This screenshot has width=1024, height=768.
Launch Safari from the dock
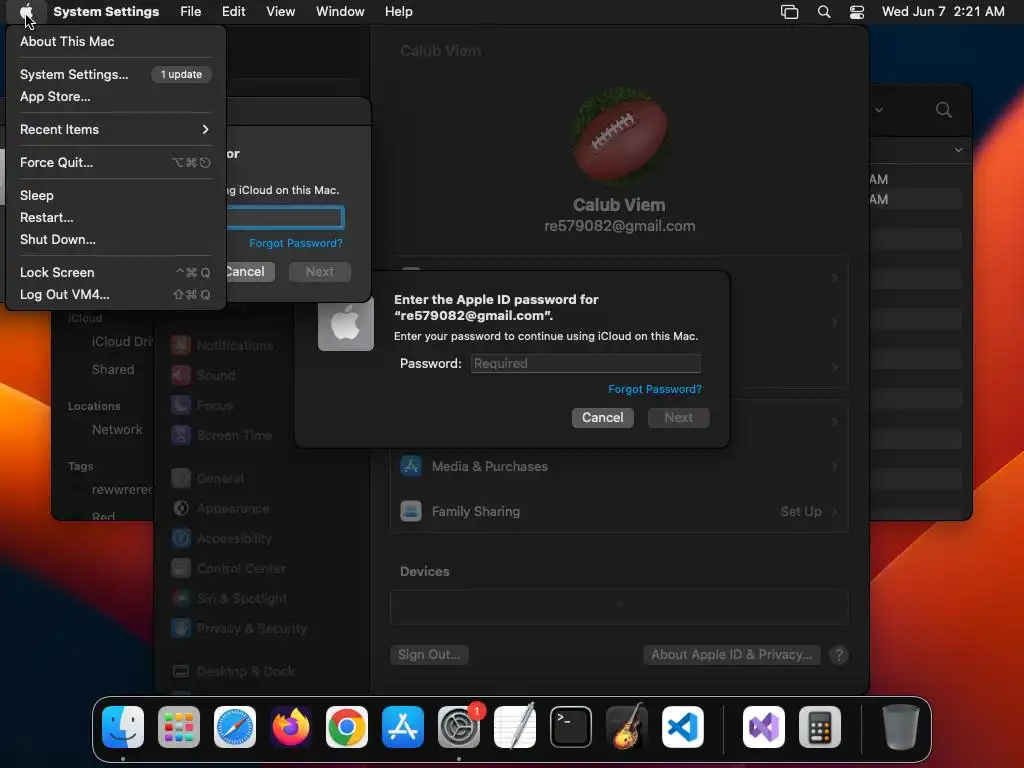click(x=235, y=727)
